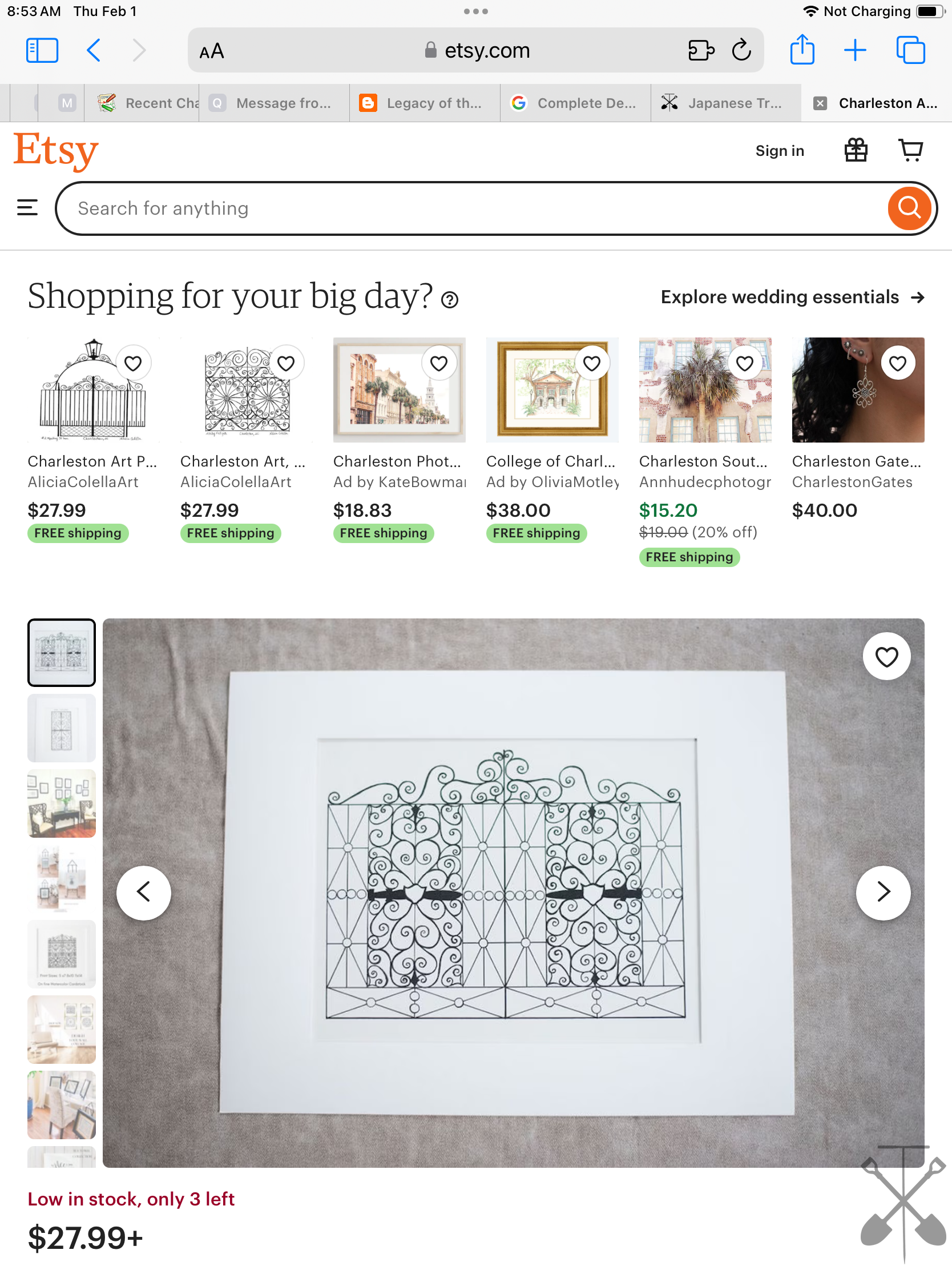952x1270 pixels.
Task: Favorite the College of Charleston print
Action: pyautogui.click(x=591, y=363)
